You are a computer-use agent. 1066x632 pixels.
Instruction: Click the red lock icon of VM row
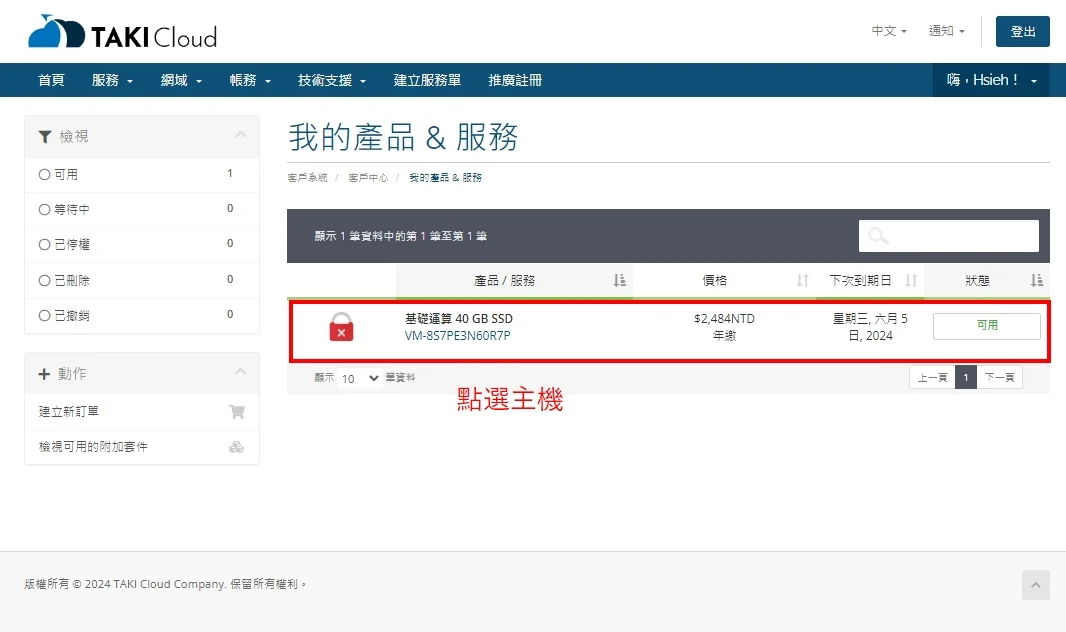click(x=341, y=327)
